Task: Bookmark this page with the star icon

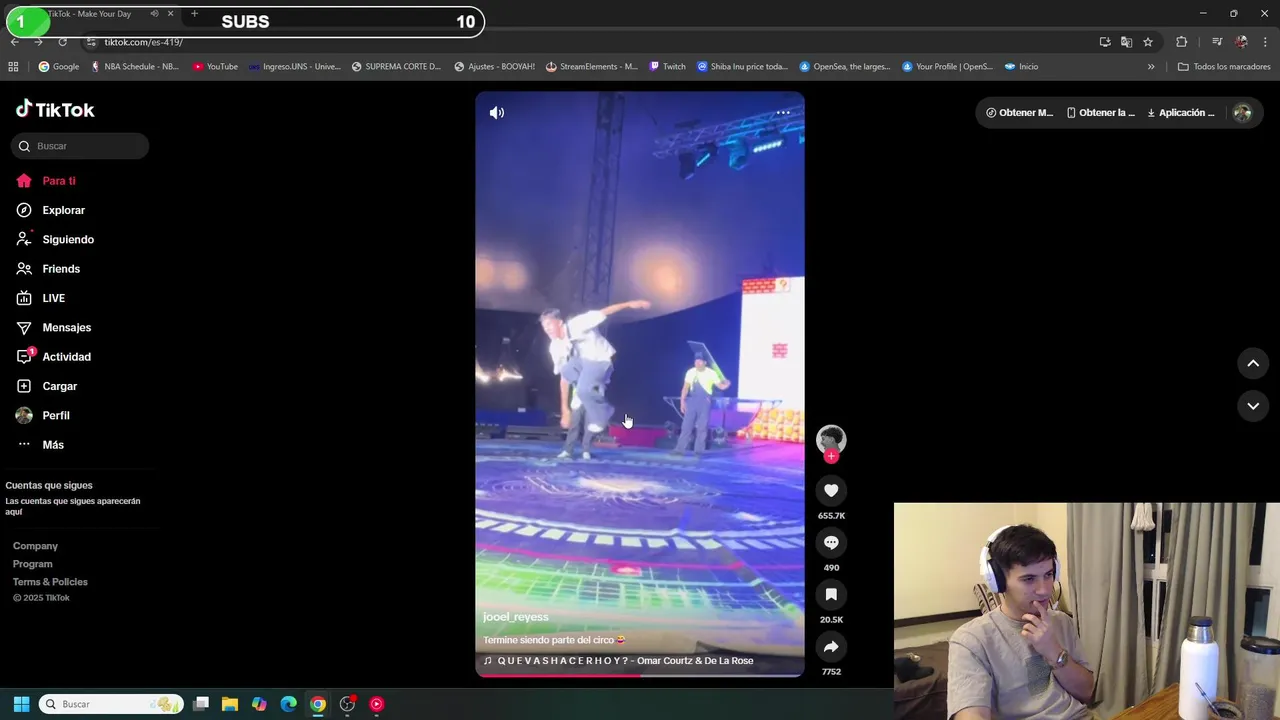Action: pyautogui.click(x=1148, y=42)
